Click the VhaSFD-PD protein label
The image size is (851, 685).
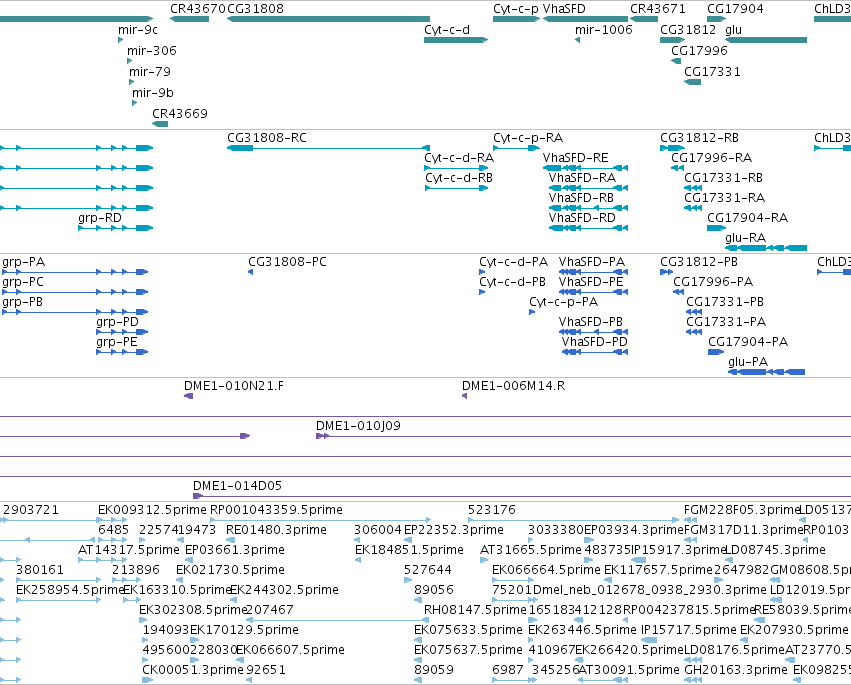tap(594, 342)
